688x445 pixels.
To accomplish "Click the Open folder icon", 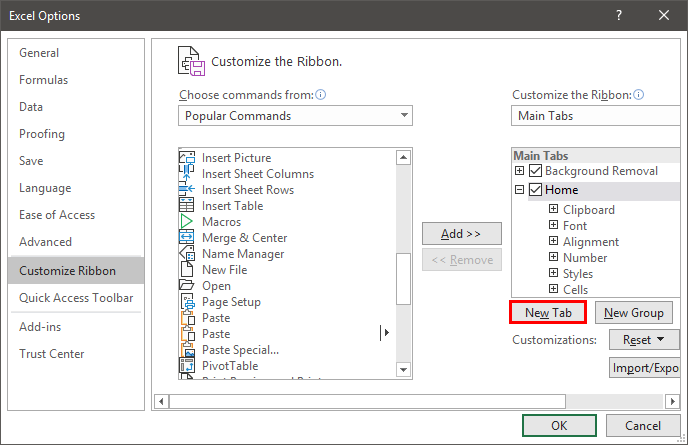I will (x=187, y=285).
